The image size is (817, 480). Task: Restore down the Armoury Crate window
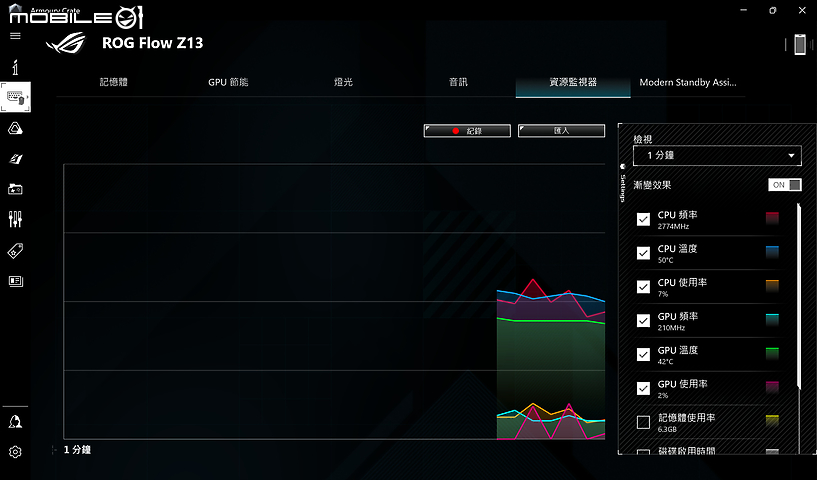[773, 10]
